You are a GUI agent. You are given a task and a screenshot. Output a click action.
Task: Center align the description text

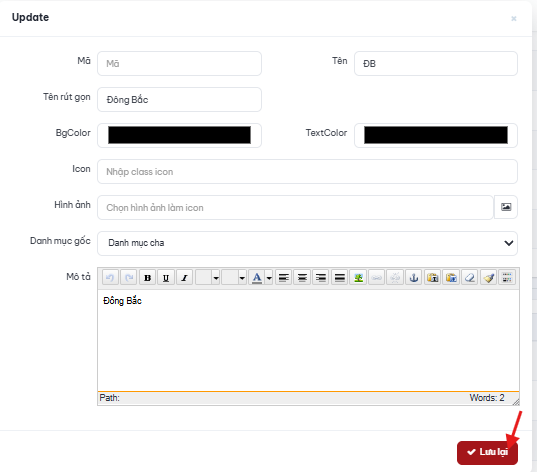pos(302,277)
